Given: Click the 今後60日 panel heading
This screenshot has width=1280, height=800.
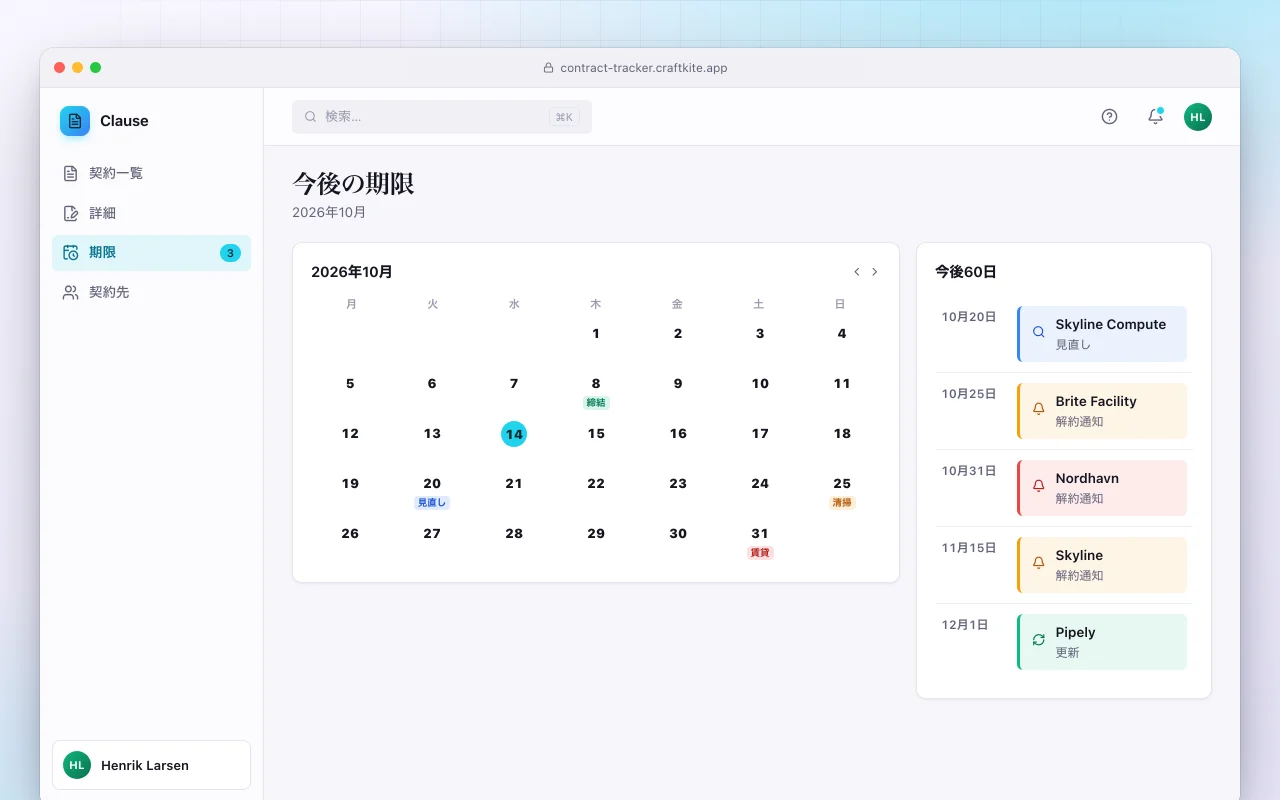Looking at the screenshot, I should point(966,272).
